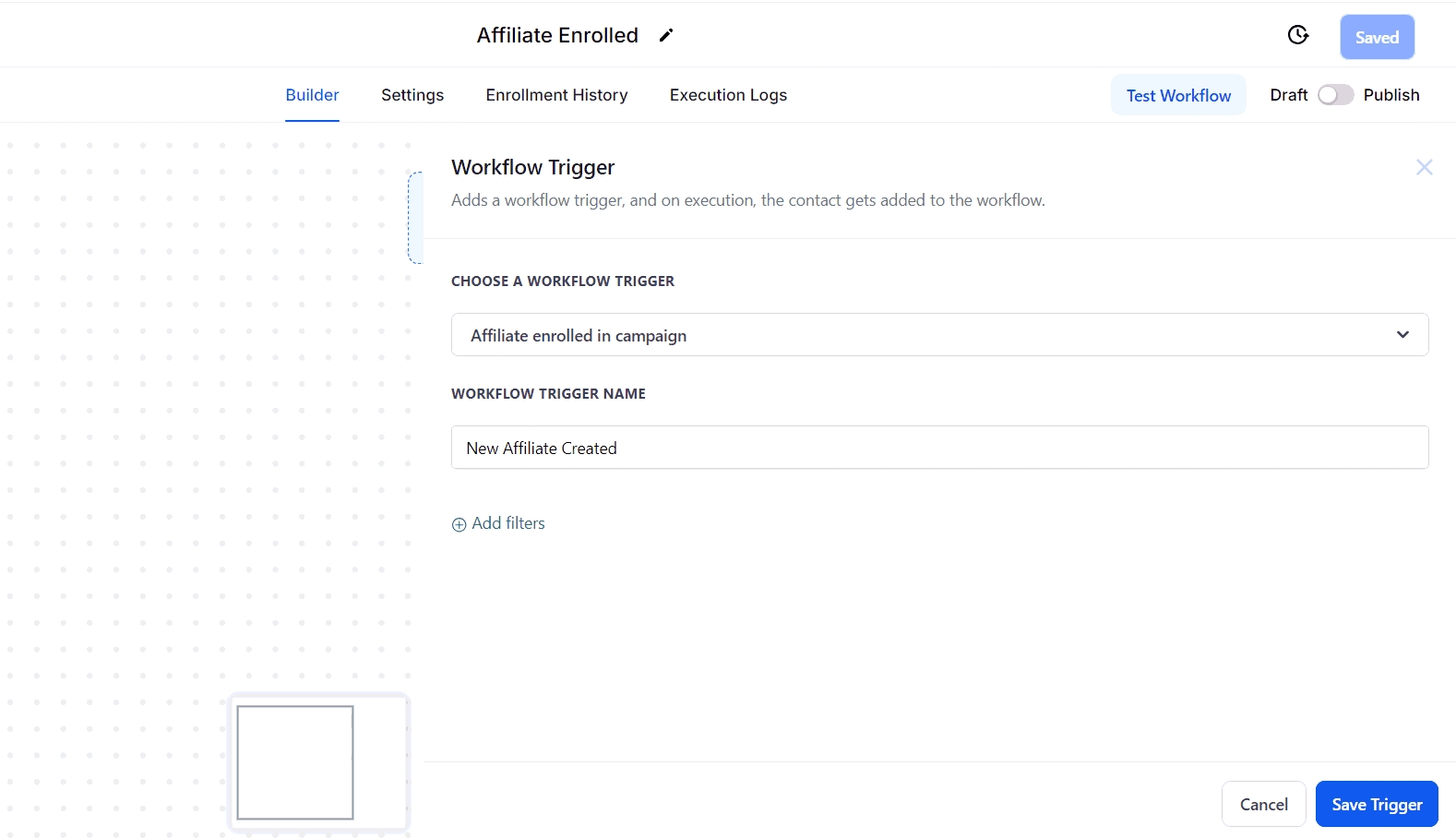This screenshot has width=1456, height=838.
Task: Click the Publish label
Action: [x=1391, y=95]
